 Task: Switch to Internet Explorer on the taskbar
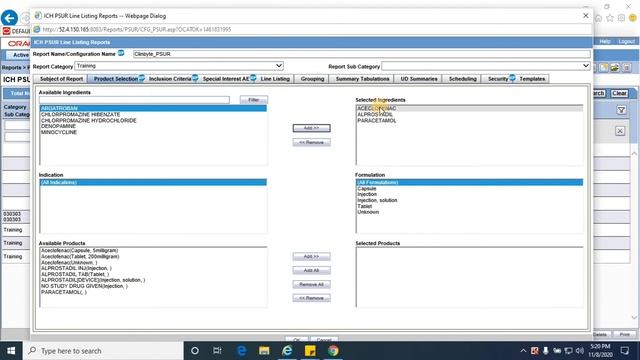pyautogui.click(x=287, y=351)
